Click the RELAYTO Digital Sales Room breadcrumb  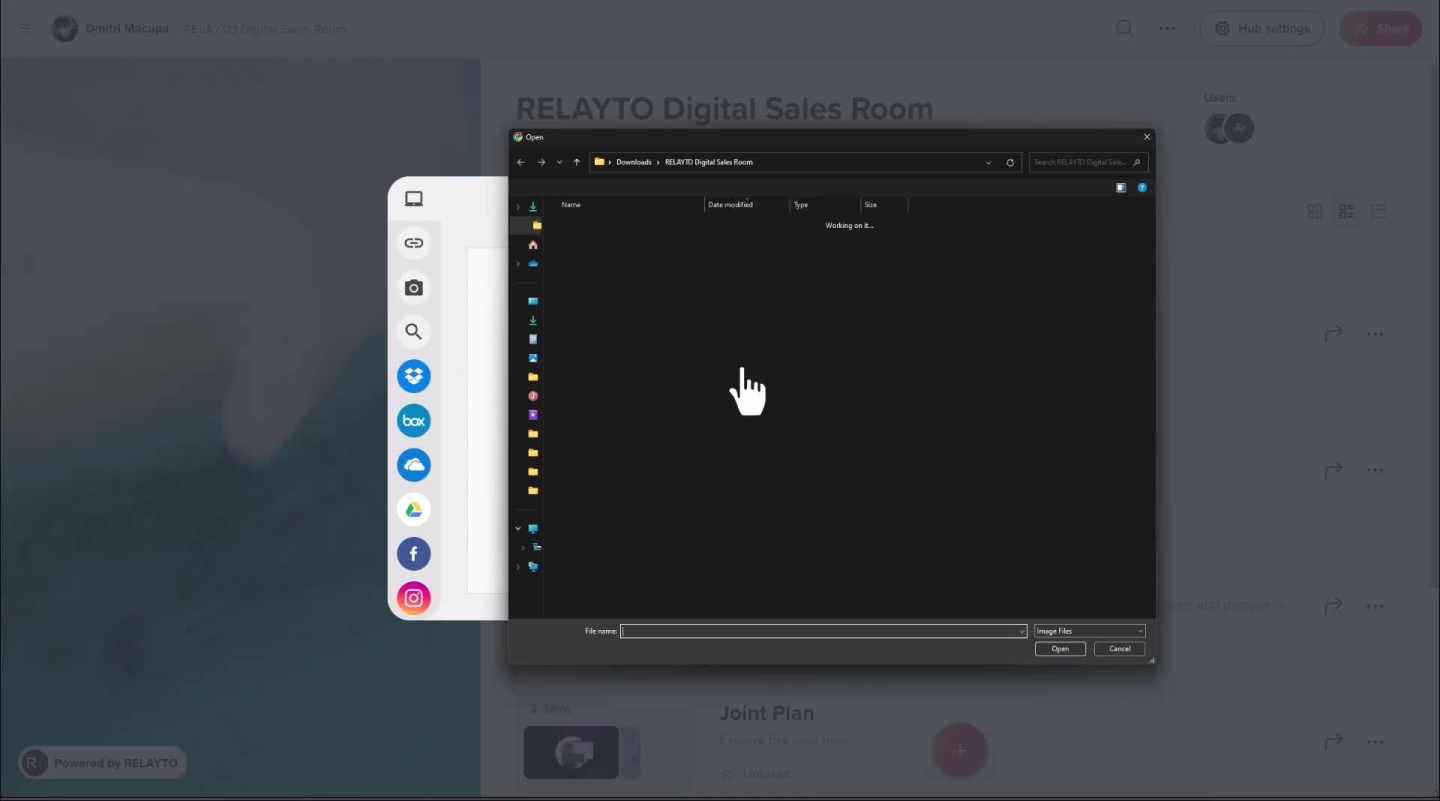709,162
